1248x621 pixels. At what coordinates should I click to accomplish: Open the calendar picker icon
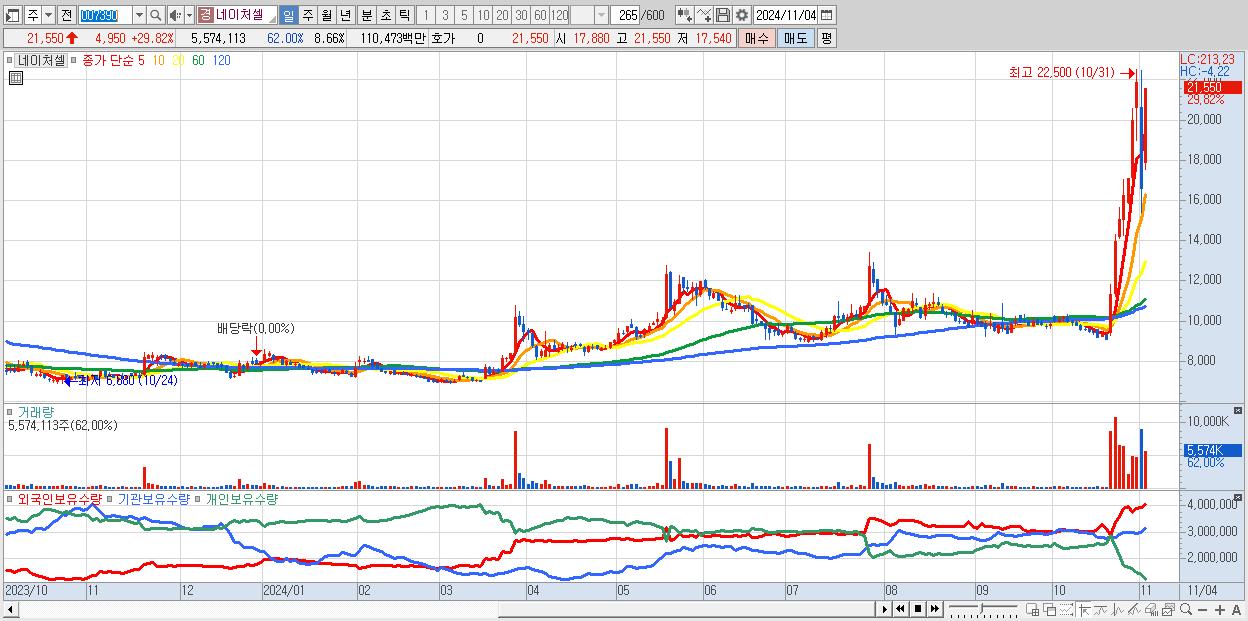[x=827, y=16]
